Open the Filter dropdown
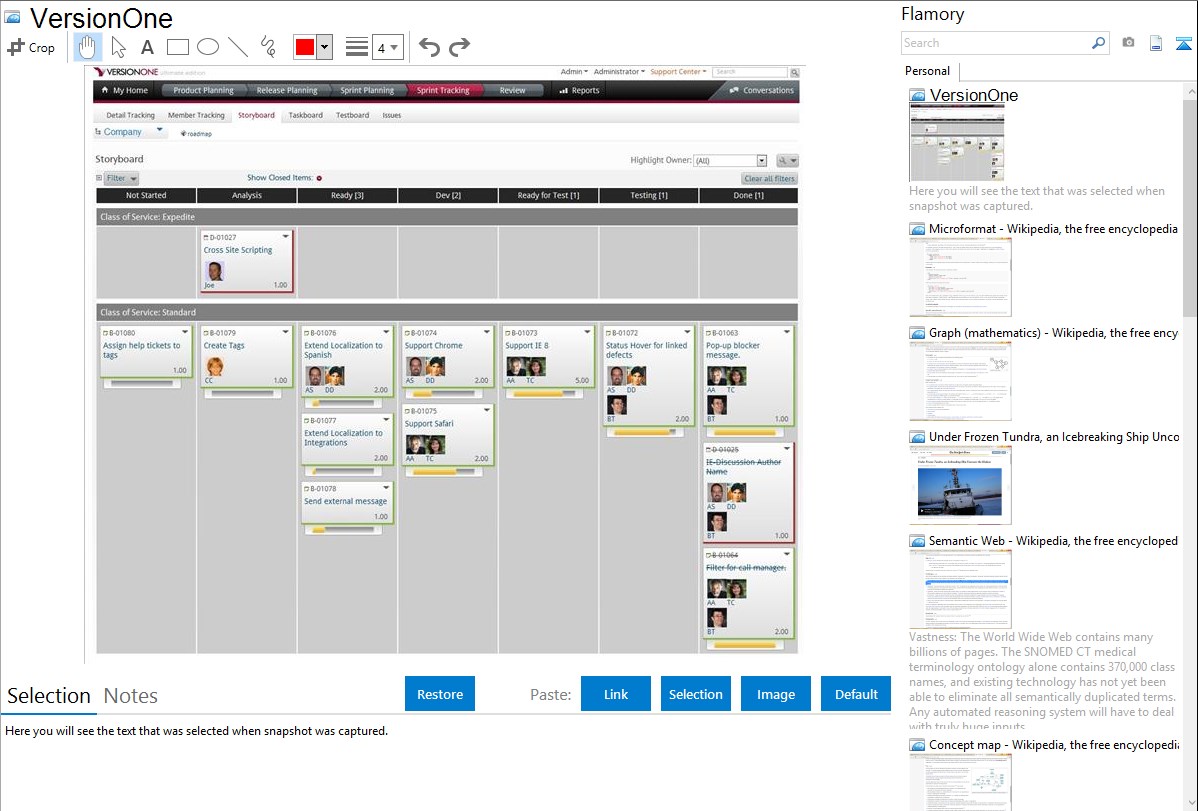Screen dimensions: 1198x811 [121, 178]
